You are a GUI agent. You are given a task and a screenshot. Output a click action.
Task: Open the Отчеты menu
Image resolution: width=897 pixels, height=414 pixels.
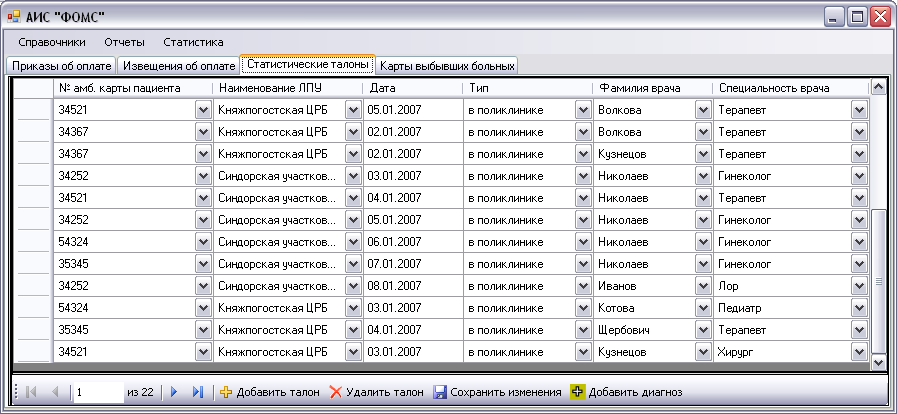tap(124, 42)
